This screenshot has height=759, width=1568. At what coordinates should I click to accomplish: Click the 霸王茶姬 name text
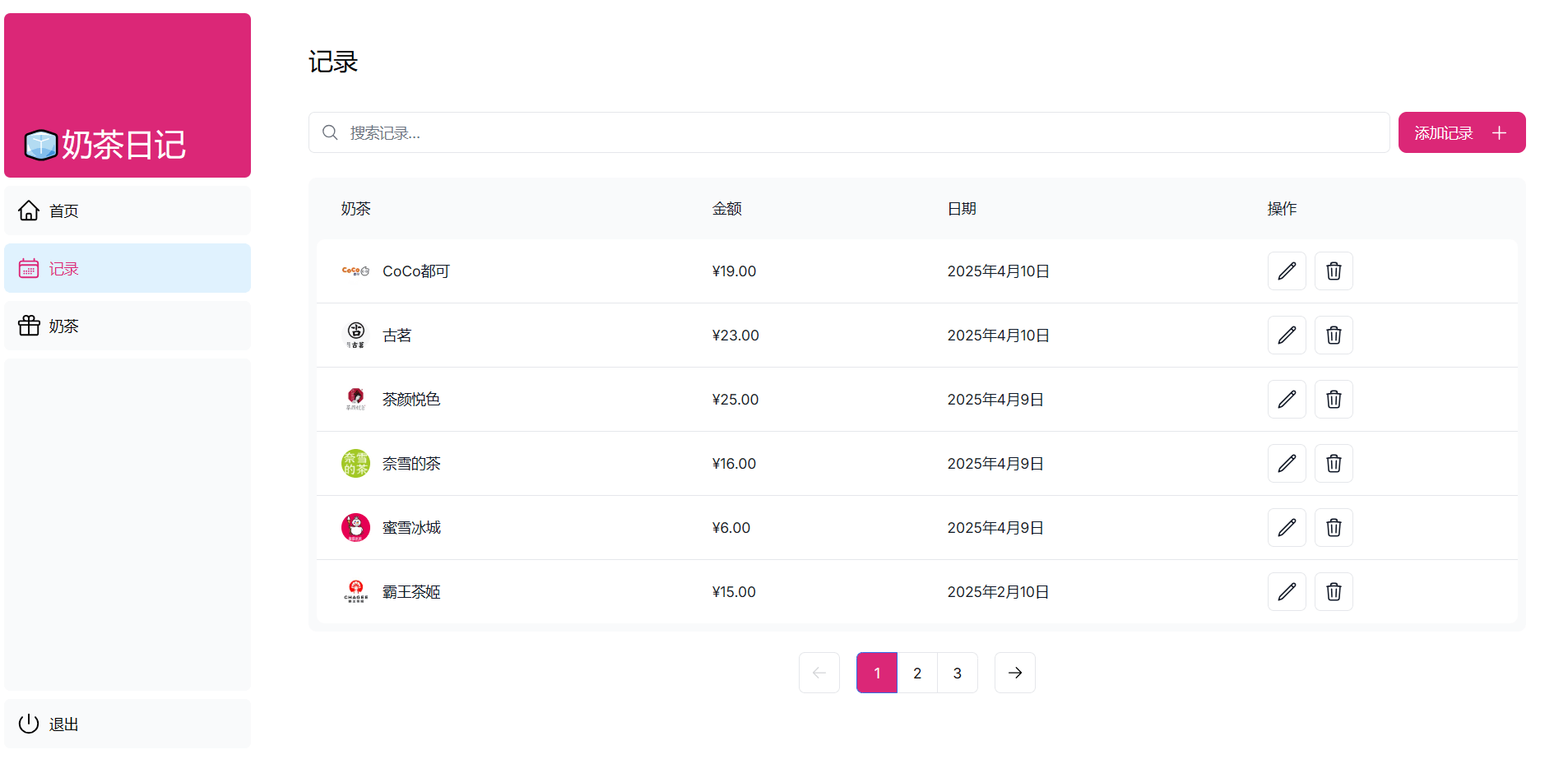[x=411, y=591]
